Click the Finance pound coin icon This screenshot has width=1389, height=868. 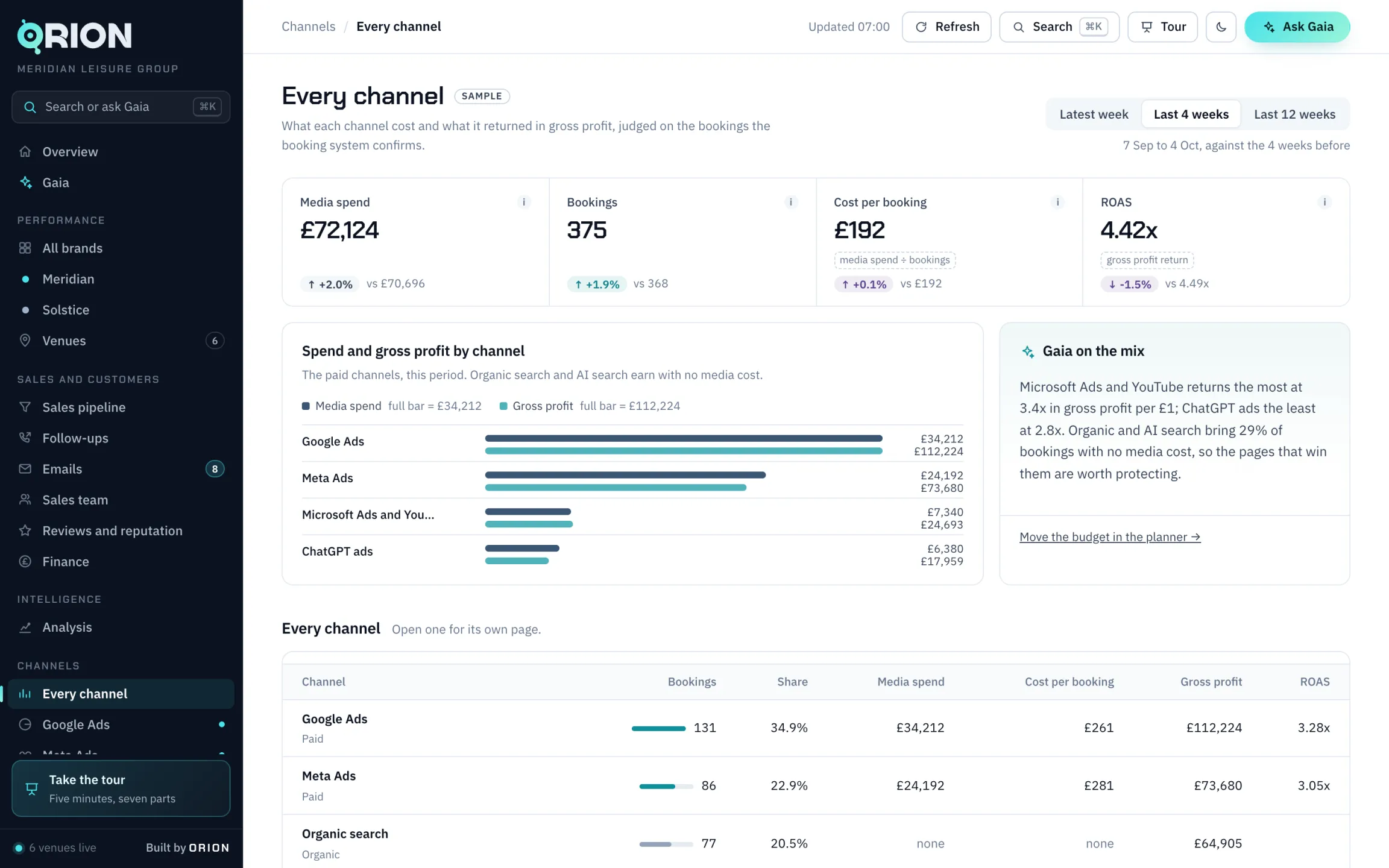(25, 561)
